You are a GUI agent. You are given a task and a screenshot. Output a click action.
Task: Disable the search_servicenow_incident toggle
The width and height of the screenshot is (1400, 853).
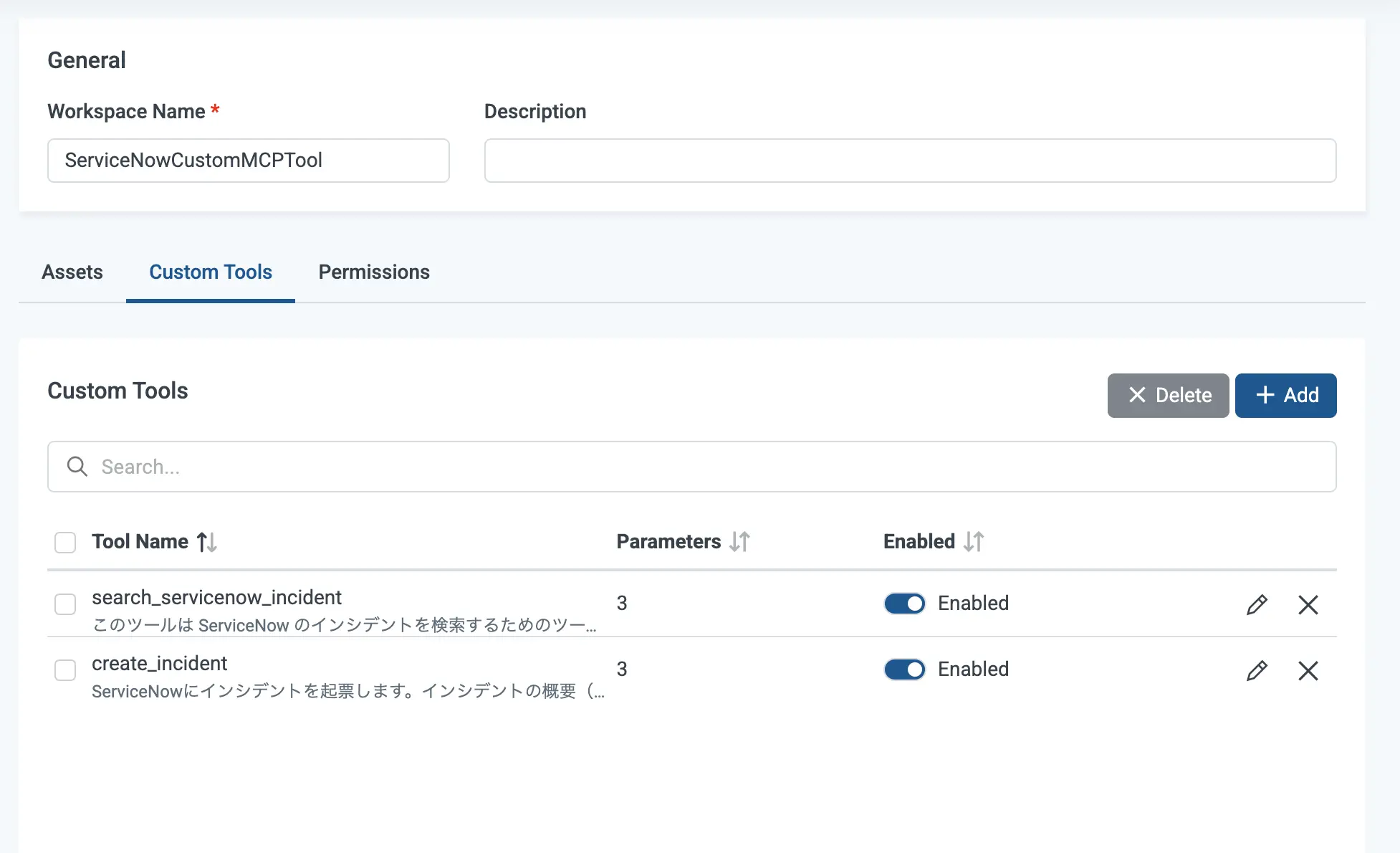pos(904,604)
